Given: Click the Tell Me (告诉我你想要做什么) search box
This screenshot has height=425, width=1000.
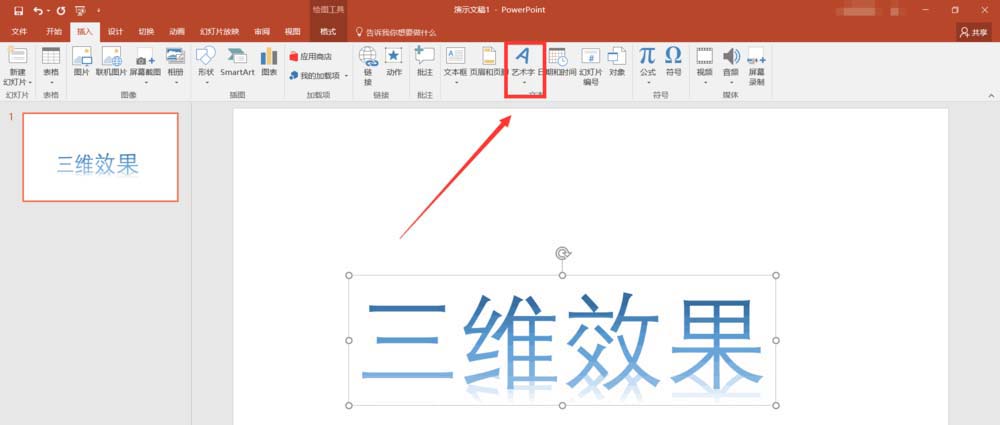Looking at the screenshot, I should click(396, 32).
